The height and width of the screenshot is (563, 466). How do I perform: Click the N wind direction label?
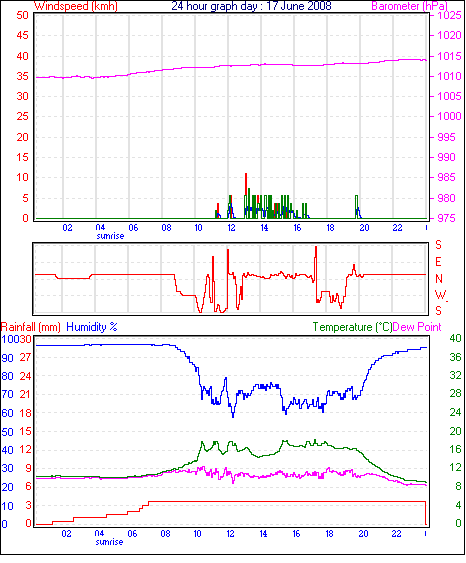439,279
